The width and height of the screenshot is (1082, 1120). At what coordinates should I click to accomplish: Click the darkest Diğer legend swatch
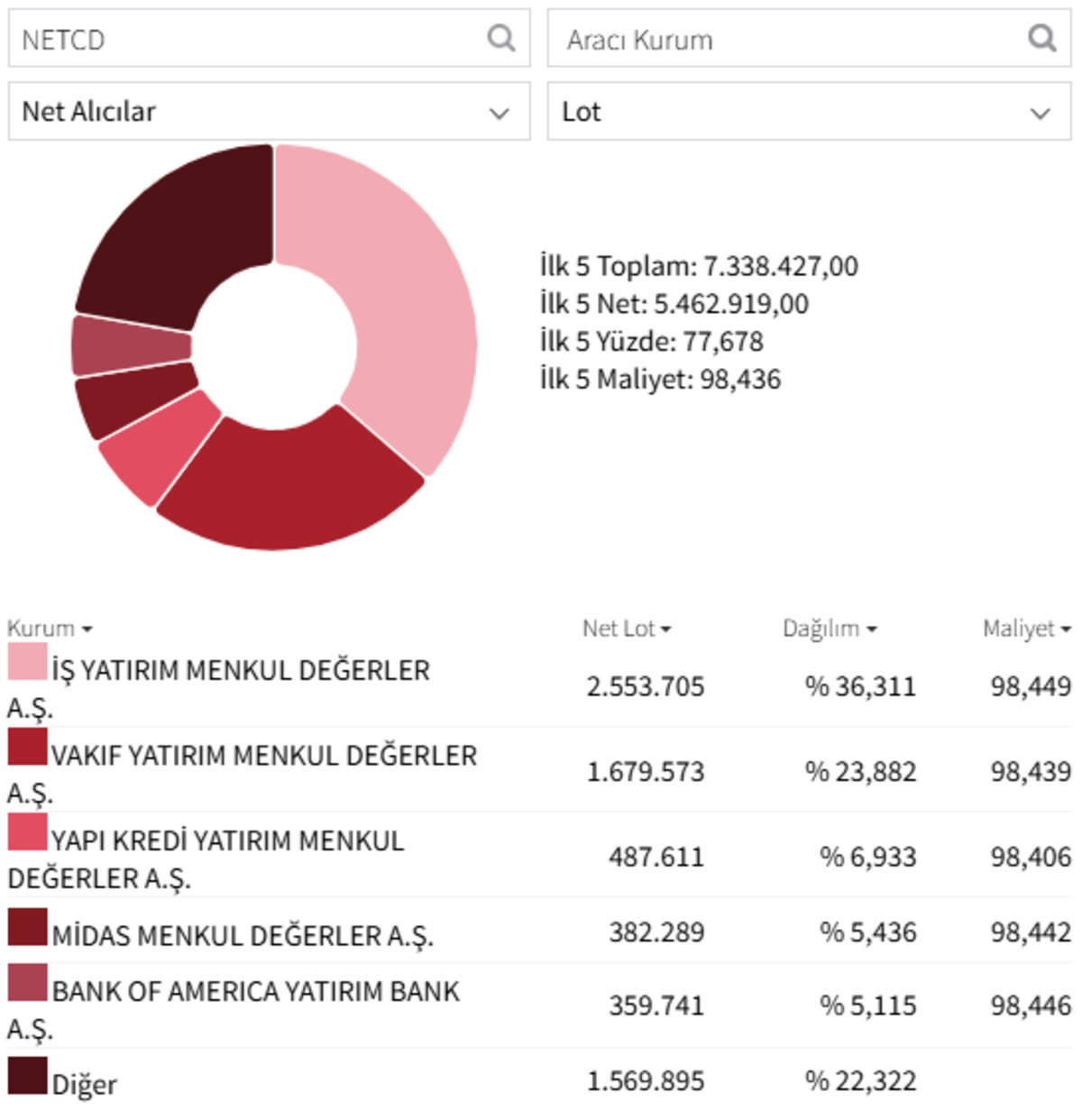click(x=27, y=1076)
